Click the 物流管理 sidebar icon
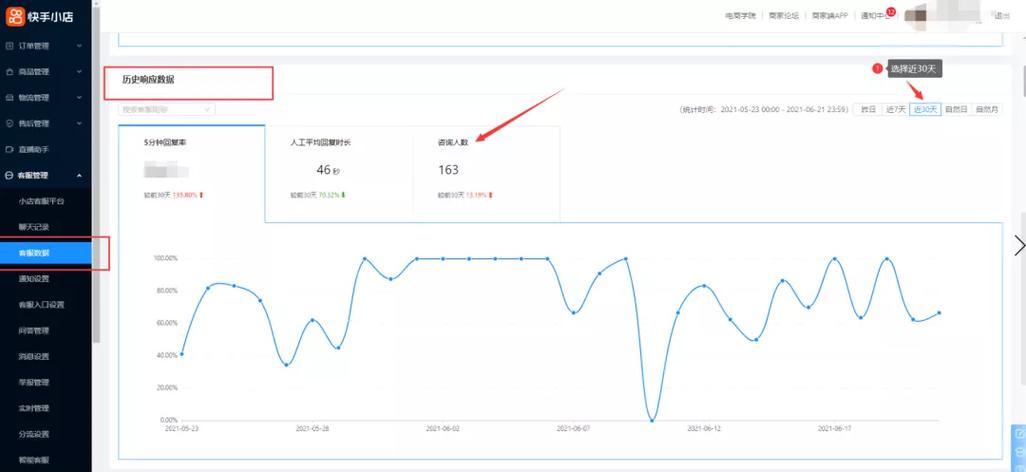The width and height of the screenshot is (1026, 472). (x=9, y=98)
